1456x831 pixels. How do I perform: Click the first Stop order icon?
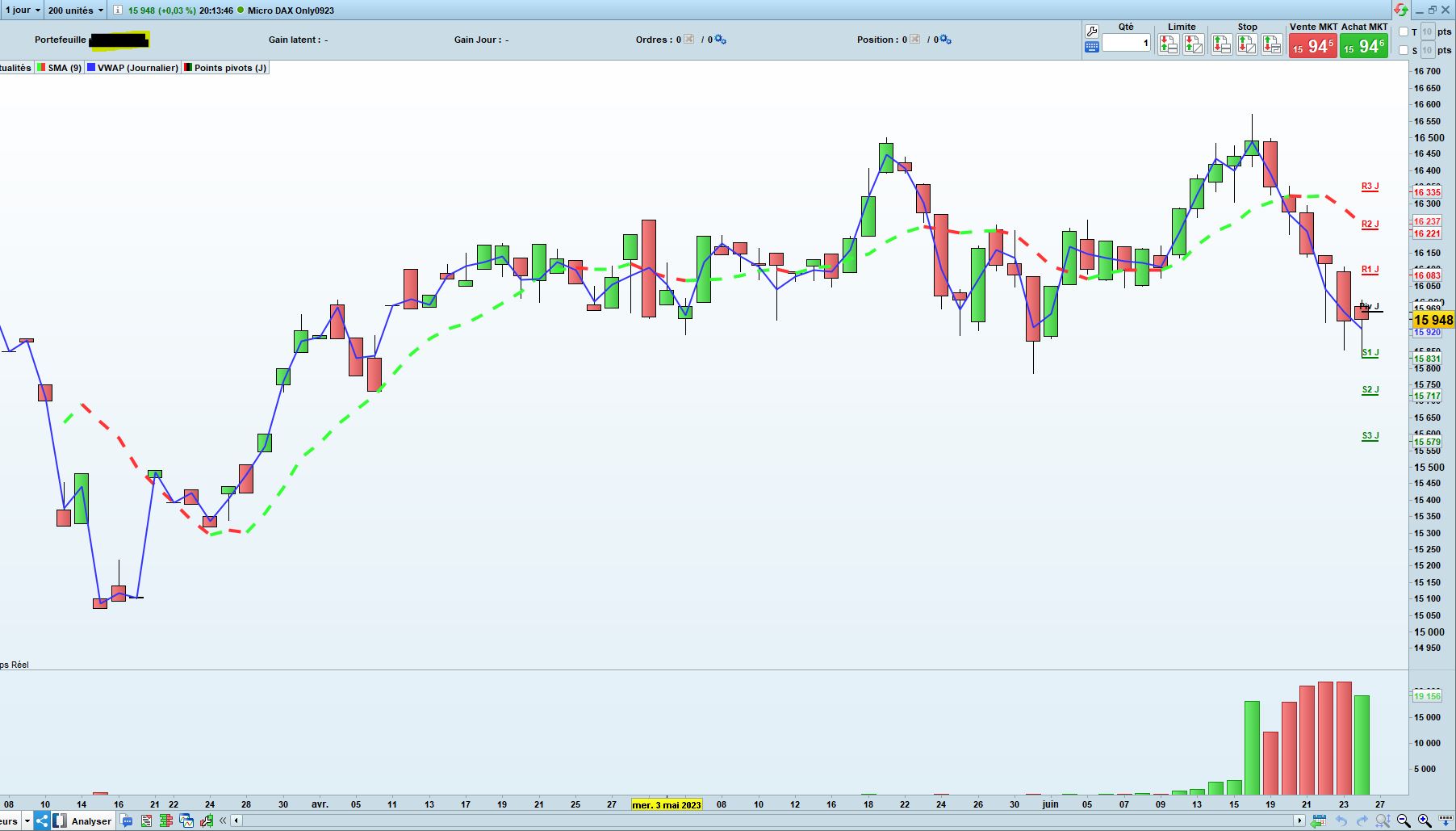pyautogui.click(x=1221, y=44)
